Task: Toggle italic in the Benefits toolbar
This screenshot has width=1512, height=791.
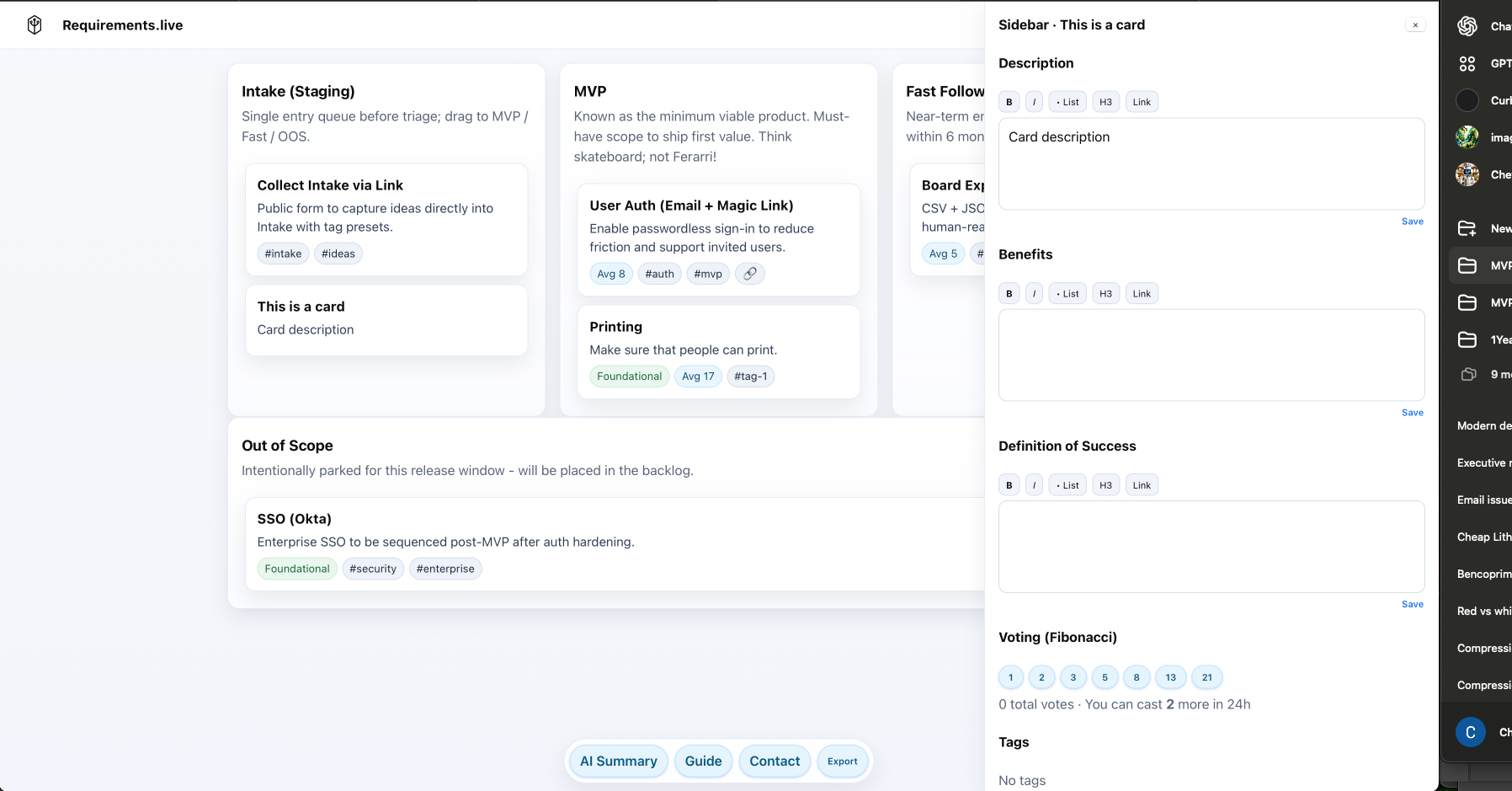Action: click(x=1034, y=294)
